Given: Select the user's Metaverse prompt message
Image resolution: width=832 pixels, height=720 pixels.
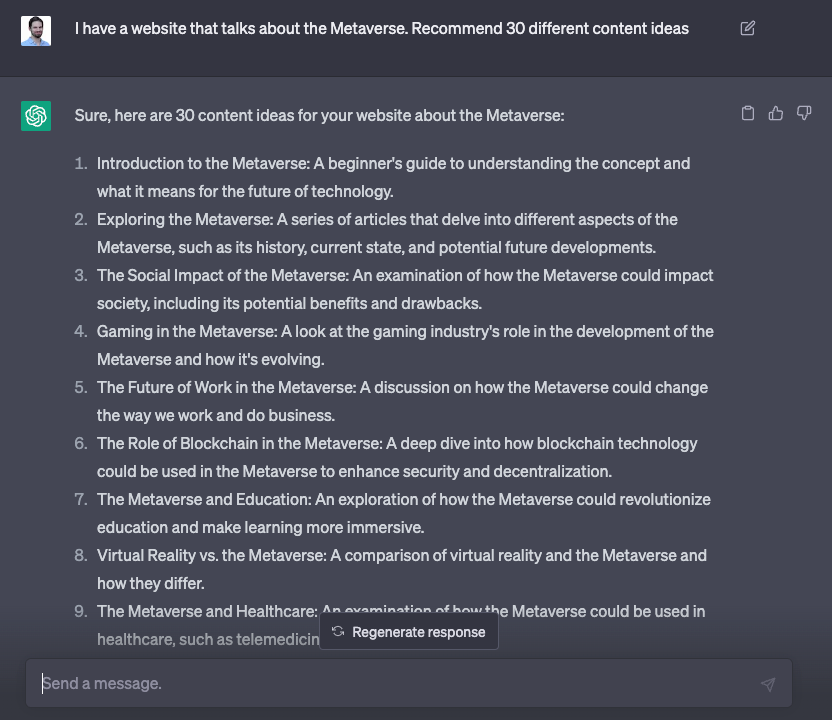Looking at the screenshot, I should click(382, 28).
